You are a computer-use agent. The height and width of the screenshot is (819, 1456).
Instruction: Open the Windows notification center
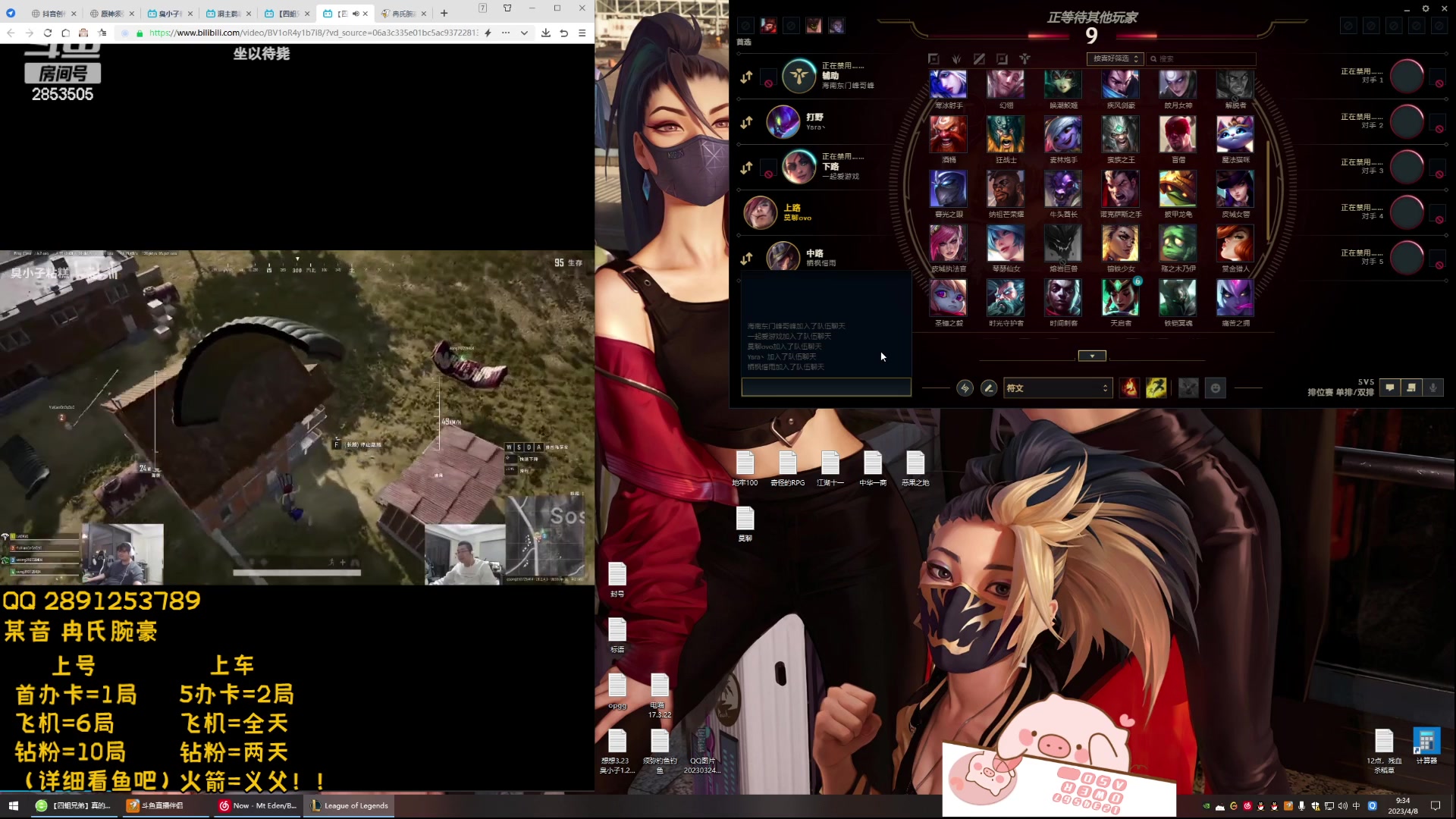pyautogui.click(x=1436, y=805)
